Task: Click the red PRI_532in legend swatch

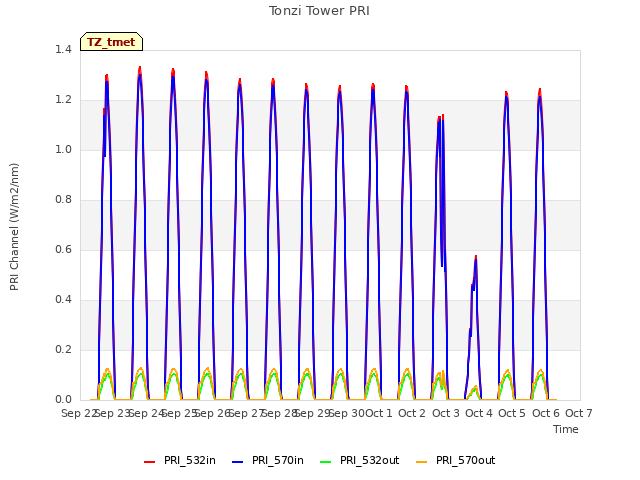Action: pos(149,462)
